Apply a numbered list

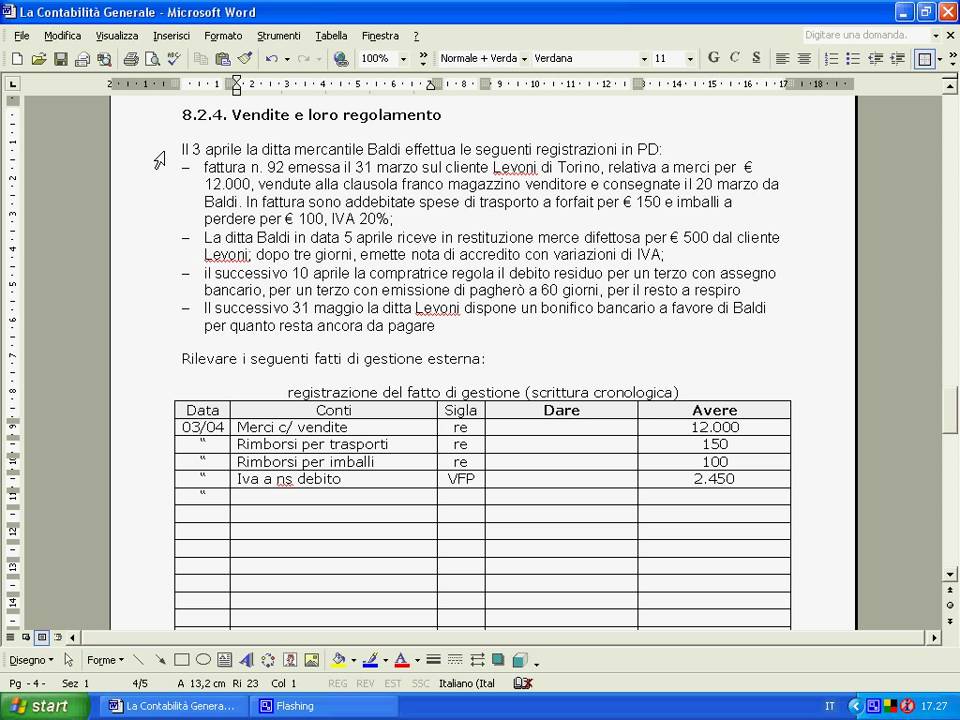point(831,59)
